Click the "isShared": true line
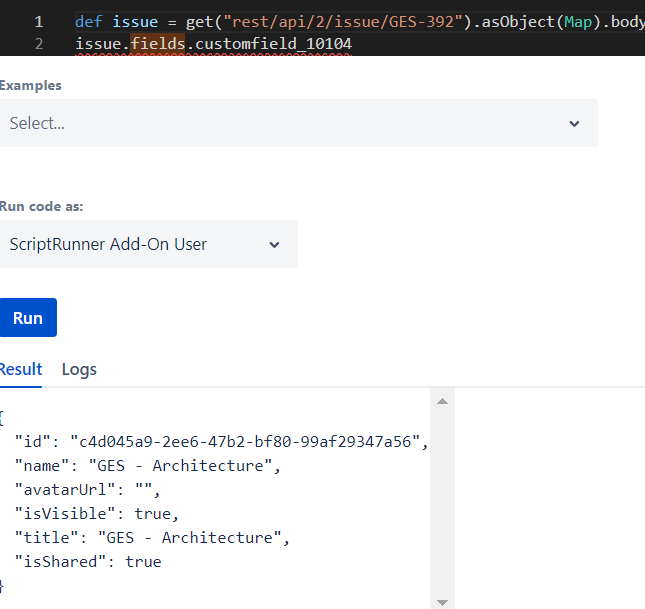 [x=88, y=562]
